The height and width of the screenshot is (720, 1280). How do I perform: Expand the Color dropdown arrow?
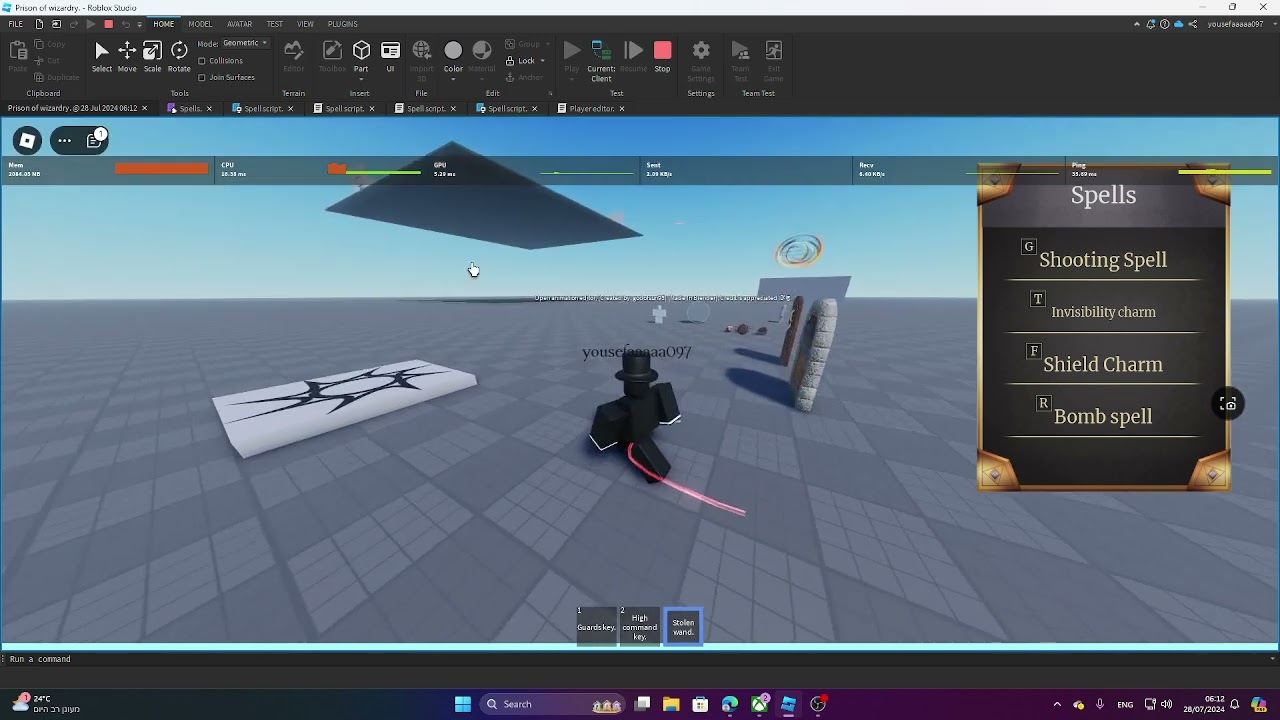pyautogui.click(x=453, y=78)
